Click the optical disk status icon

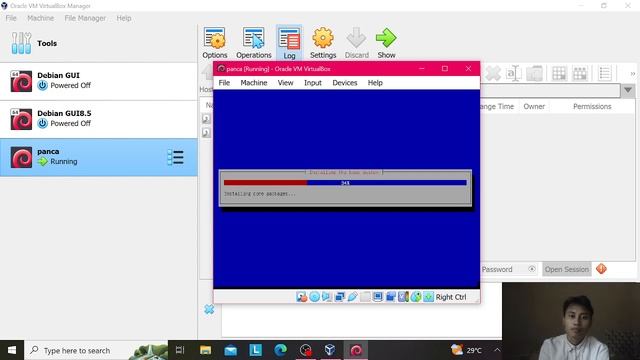(x=314, y=297)
